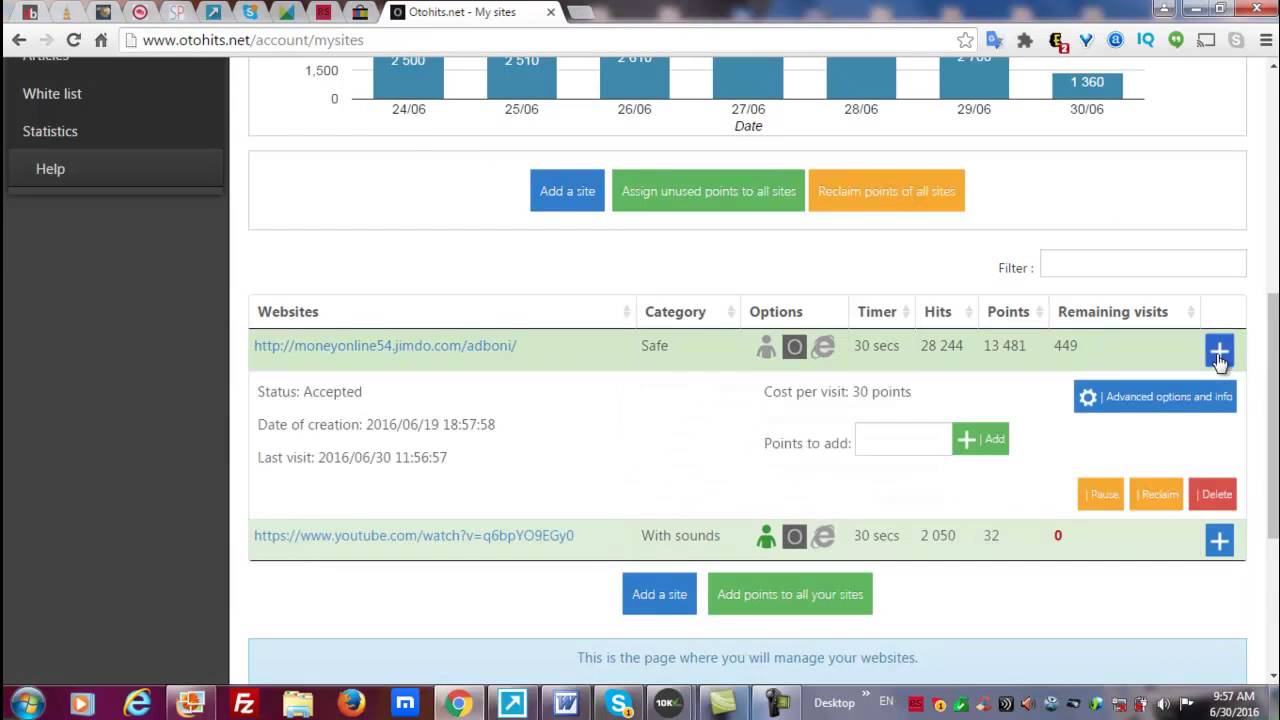Sort the table by Category column
1280x720 pixels.
[x=689, y=312]
